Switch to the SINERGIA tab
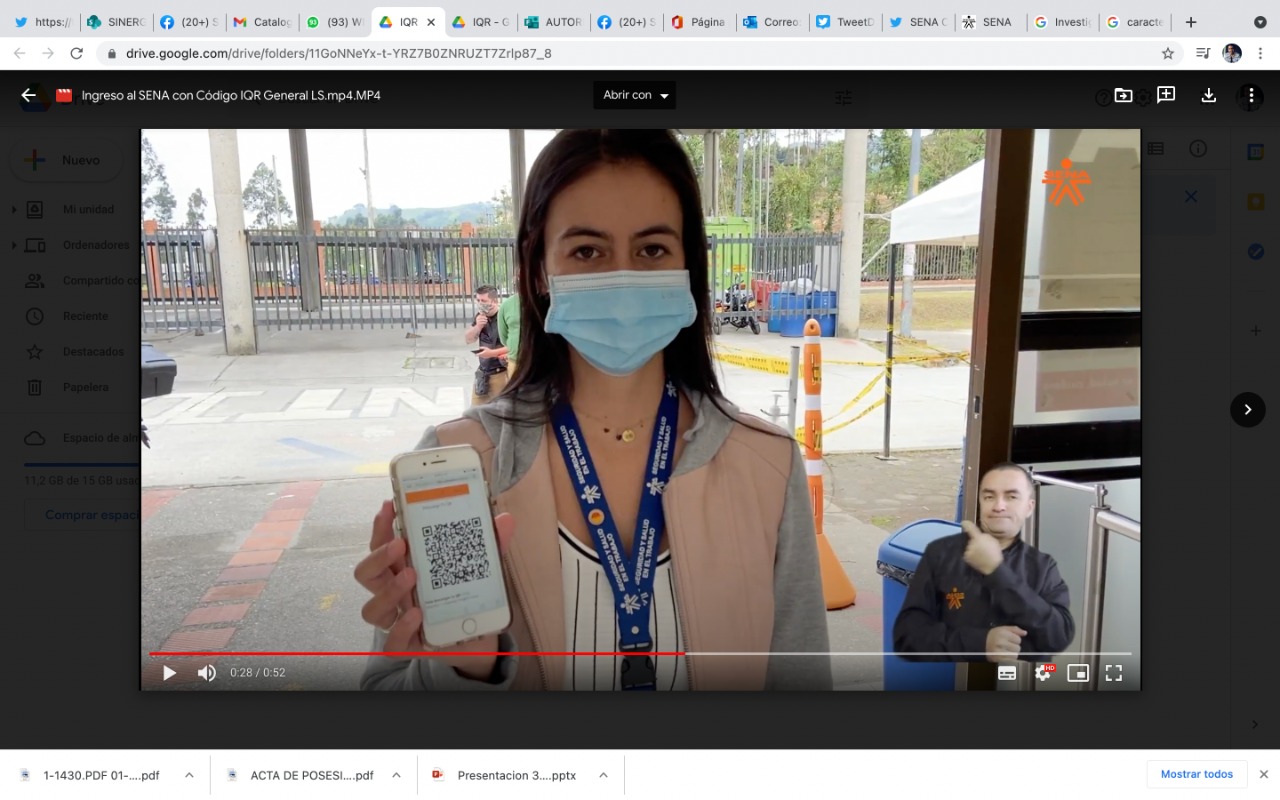Image resolution: width=1280 pixels, height=800 pixels. (116, 22)
